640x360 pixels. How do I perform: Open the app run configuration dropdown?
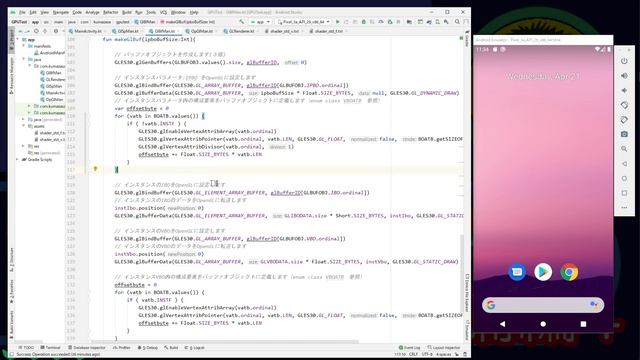(x=260, y=22)
